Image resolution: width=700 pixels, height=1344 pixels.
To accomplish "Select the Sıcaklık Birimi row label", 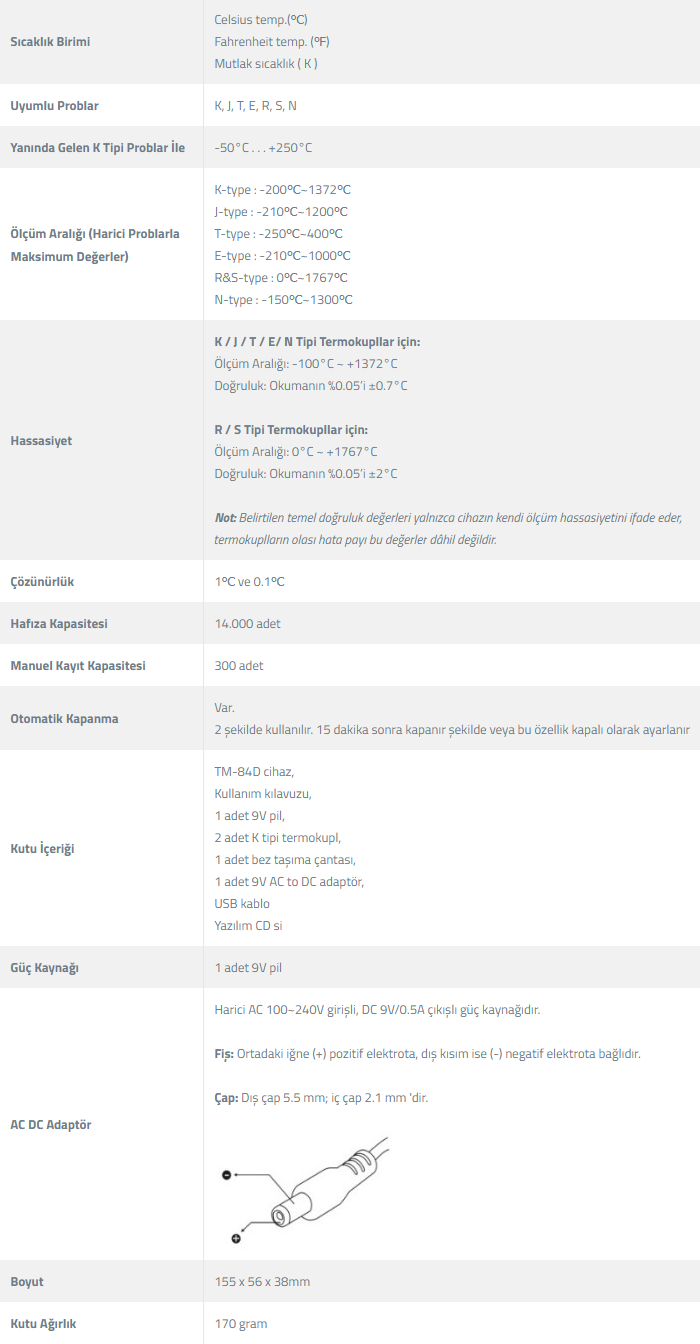I will pyautogui.click(x=57, y=42).
